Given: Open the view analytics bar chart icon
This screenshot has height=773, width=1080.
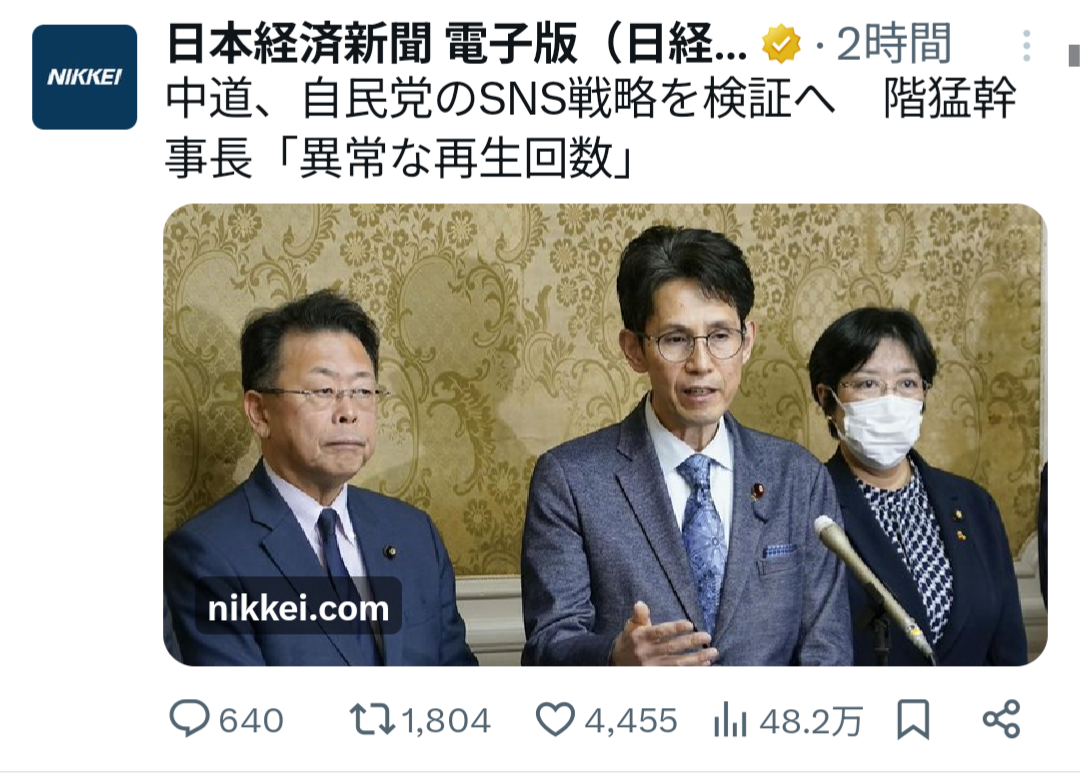Looking at the screenshot, I should pos(730,720).
